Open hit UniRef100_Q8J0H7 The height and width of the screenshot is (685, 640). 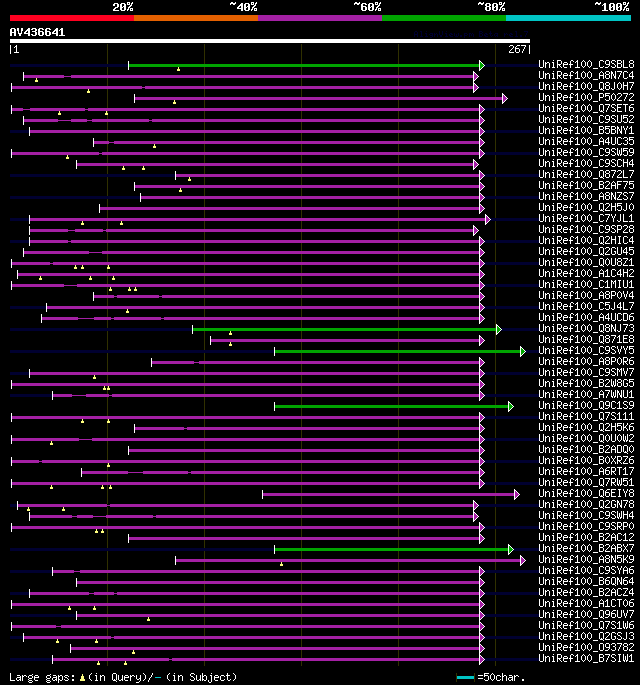pos(586,86)
